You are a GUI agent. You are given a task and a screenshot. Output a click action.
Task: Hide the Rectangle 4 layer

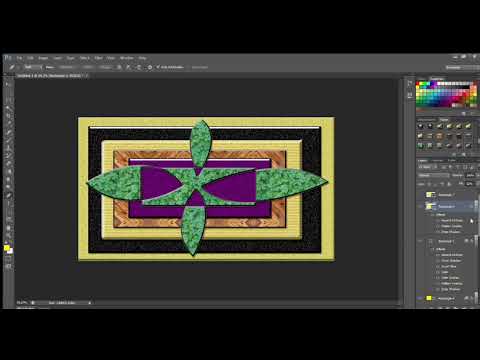(x=420, y=298)
